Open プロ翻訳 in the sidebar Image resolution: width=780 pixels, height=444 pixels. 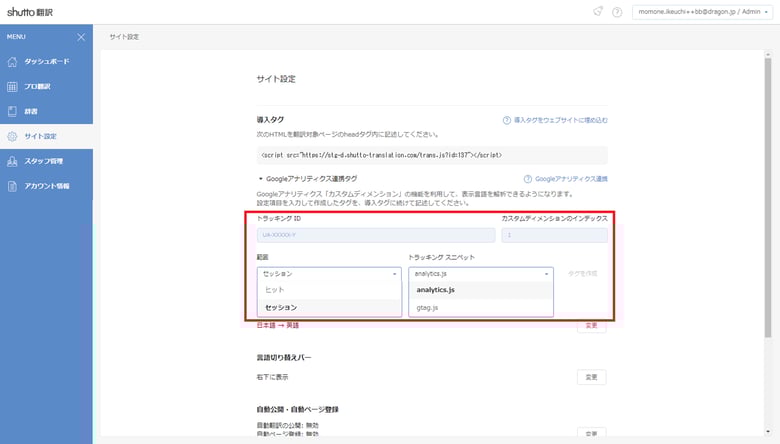[x=46, y=87]
